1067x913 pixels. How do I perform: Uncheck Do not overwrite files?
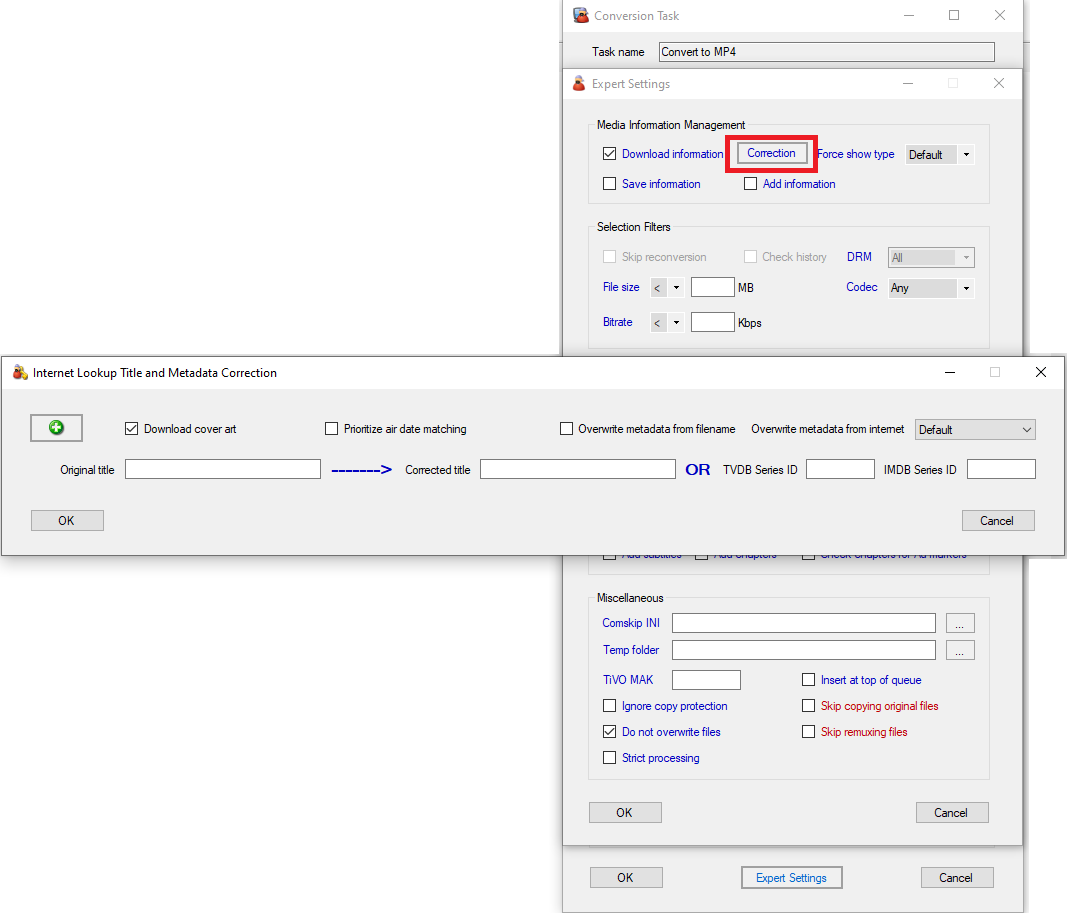610,732
